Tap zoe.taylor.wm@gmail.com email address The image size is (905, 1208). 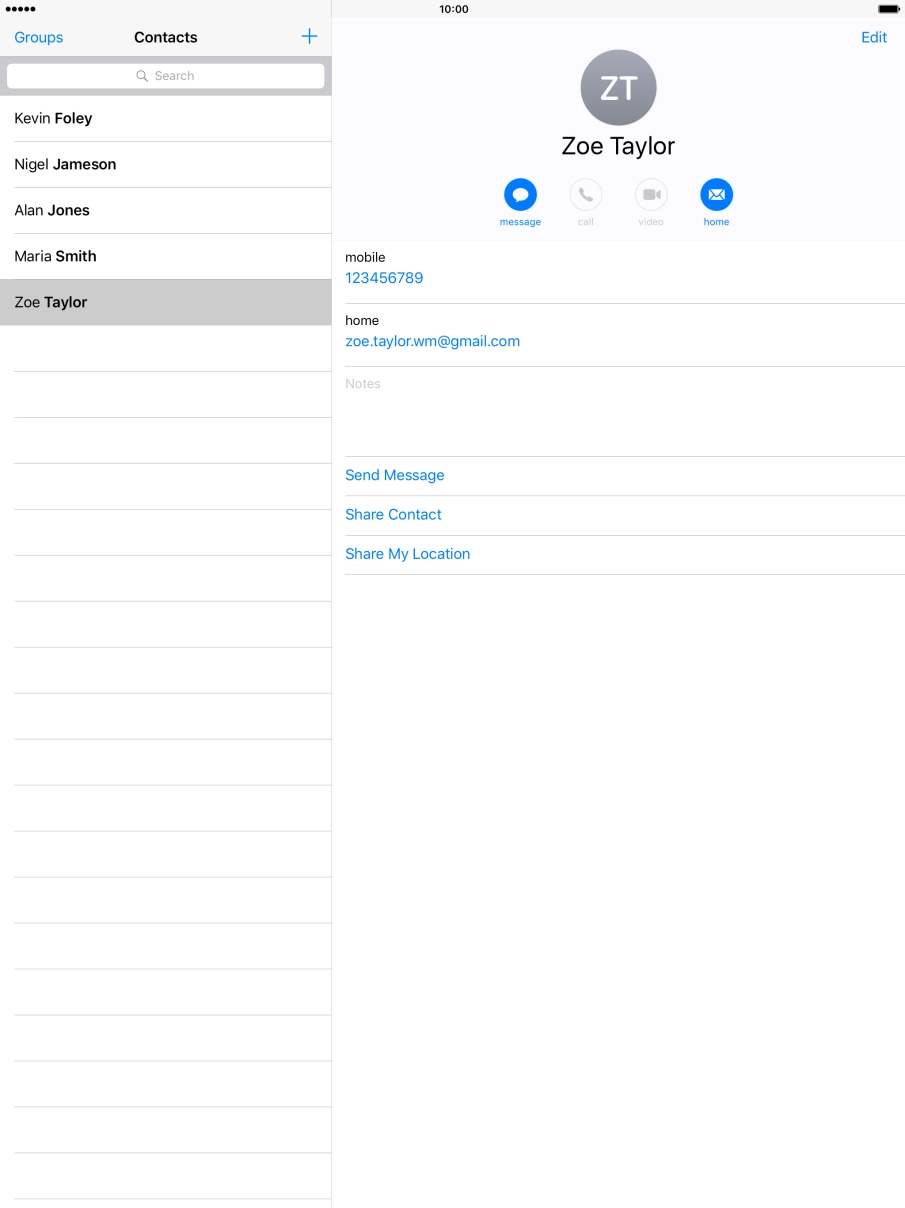pos(432,341)
